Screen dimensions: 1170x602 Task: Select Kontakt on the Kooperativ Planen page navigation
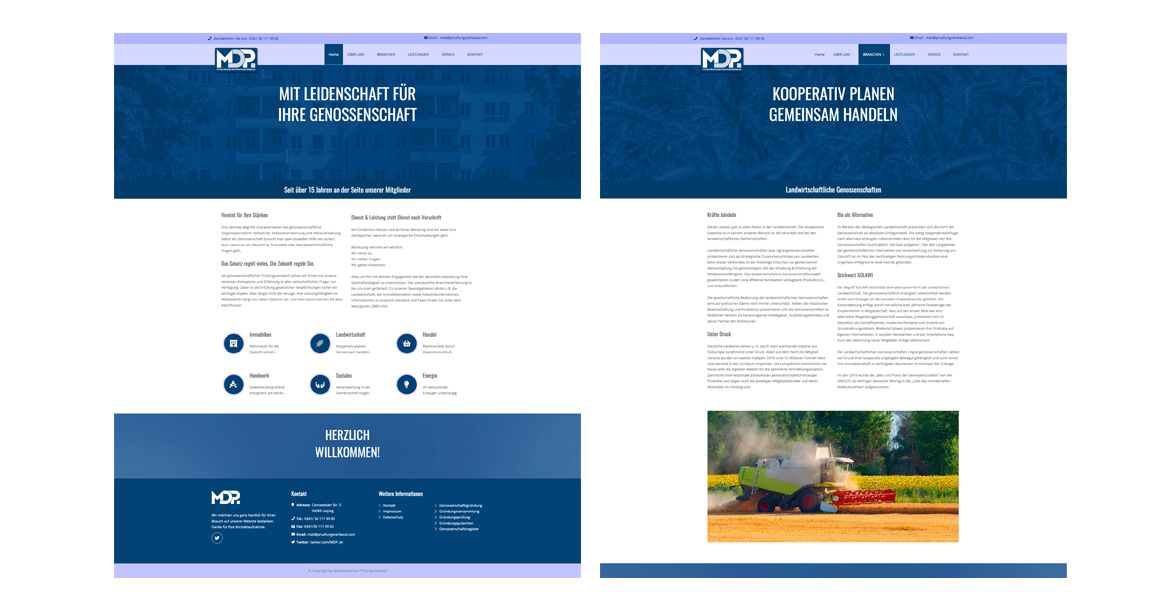coord(961,54)
